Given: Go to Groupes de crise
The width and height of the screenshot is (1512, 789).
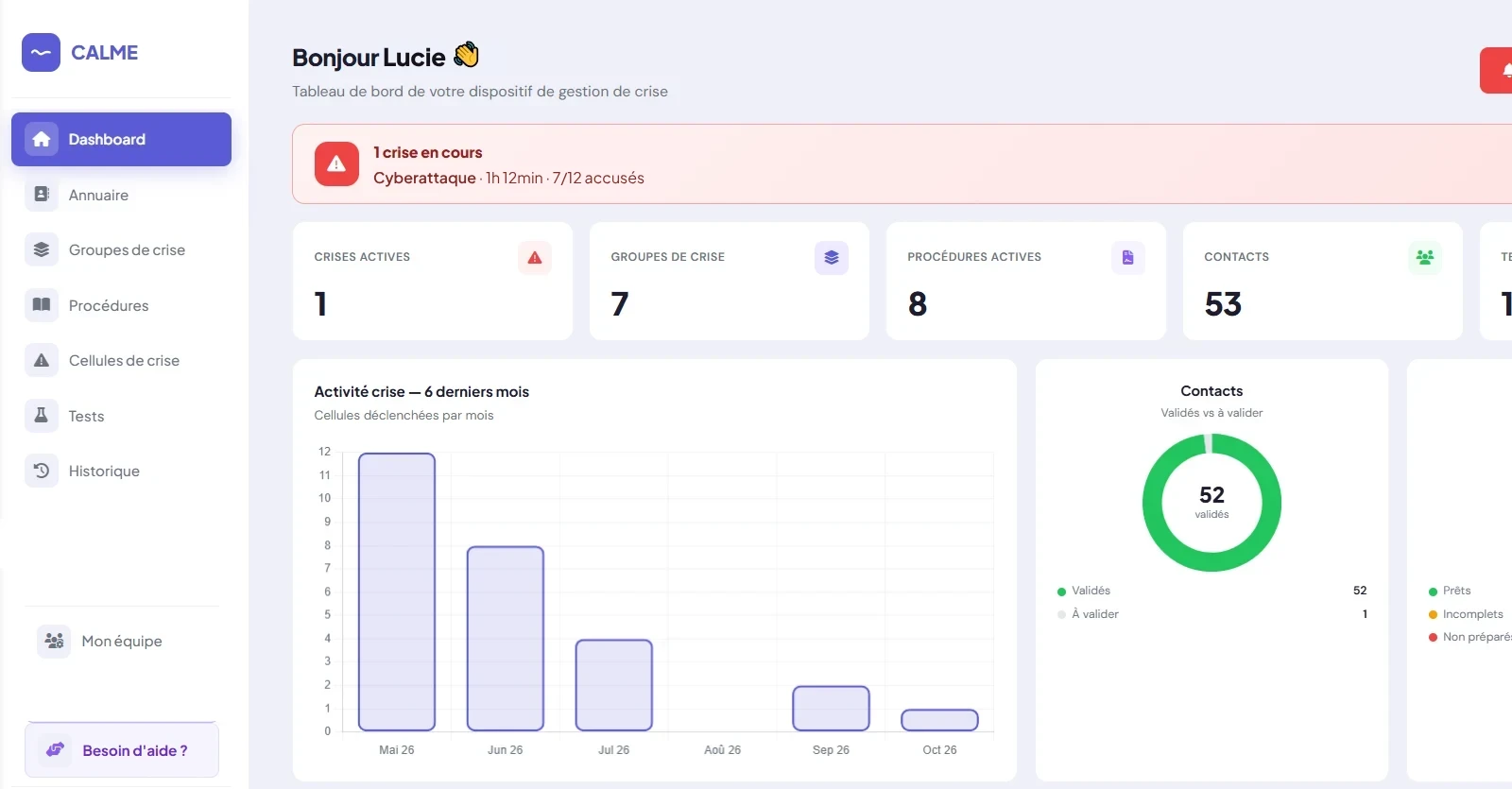Looking at the screenshot, I should pyautogui.click(x=121, y=250).
